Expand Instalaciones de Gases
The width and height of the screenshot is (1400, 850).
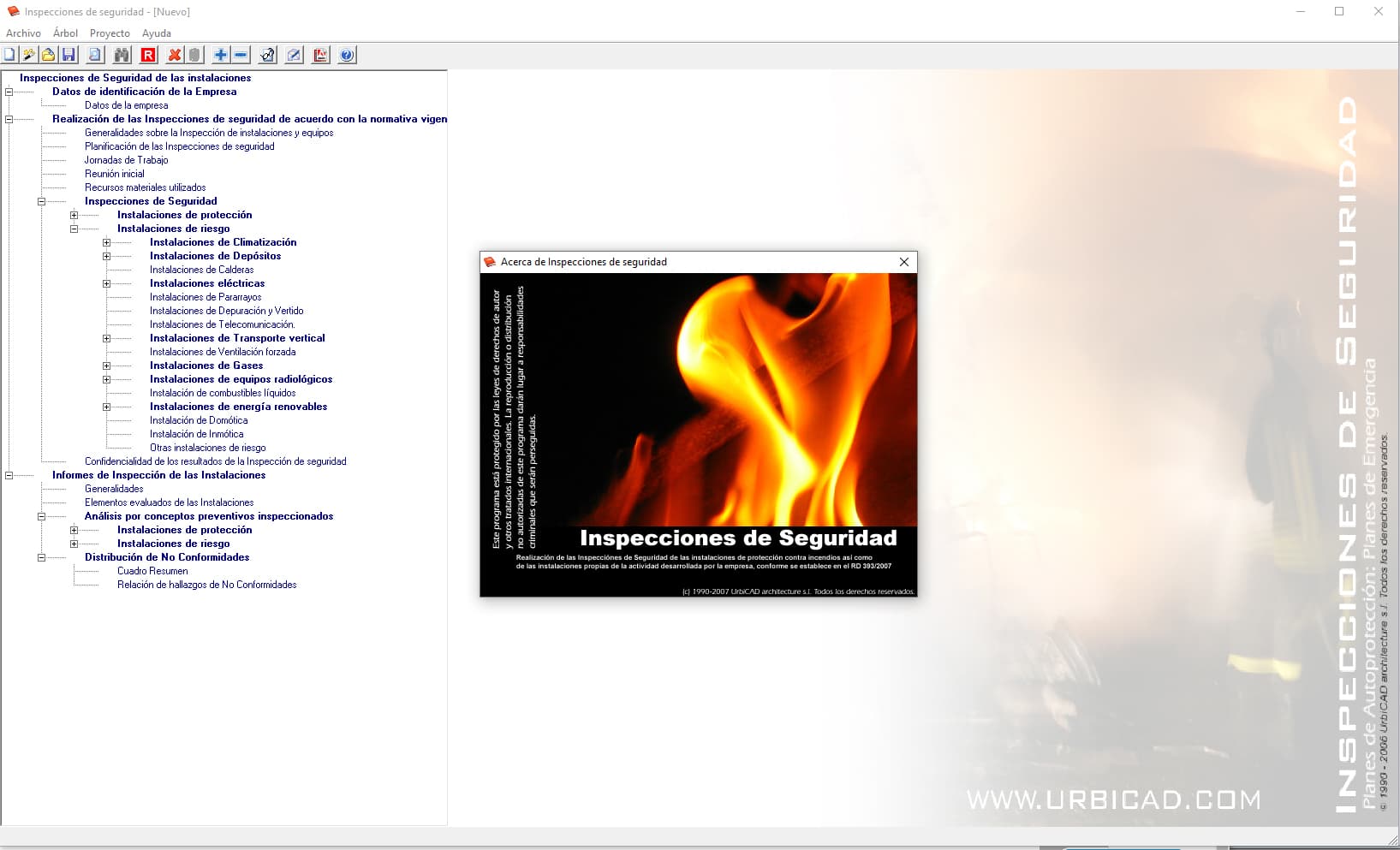(x=106, y=366)
